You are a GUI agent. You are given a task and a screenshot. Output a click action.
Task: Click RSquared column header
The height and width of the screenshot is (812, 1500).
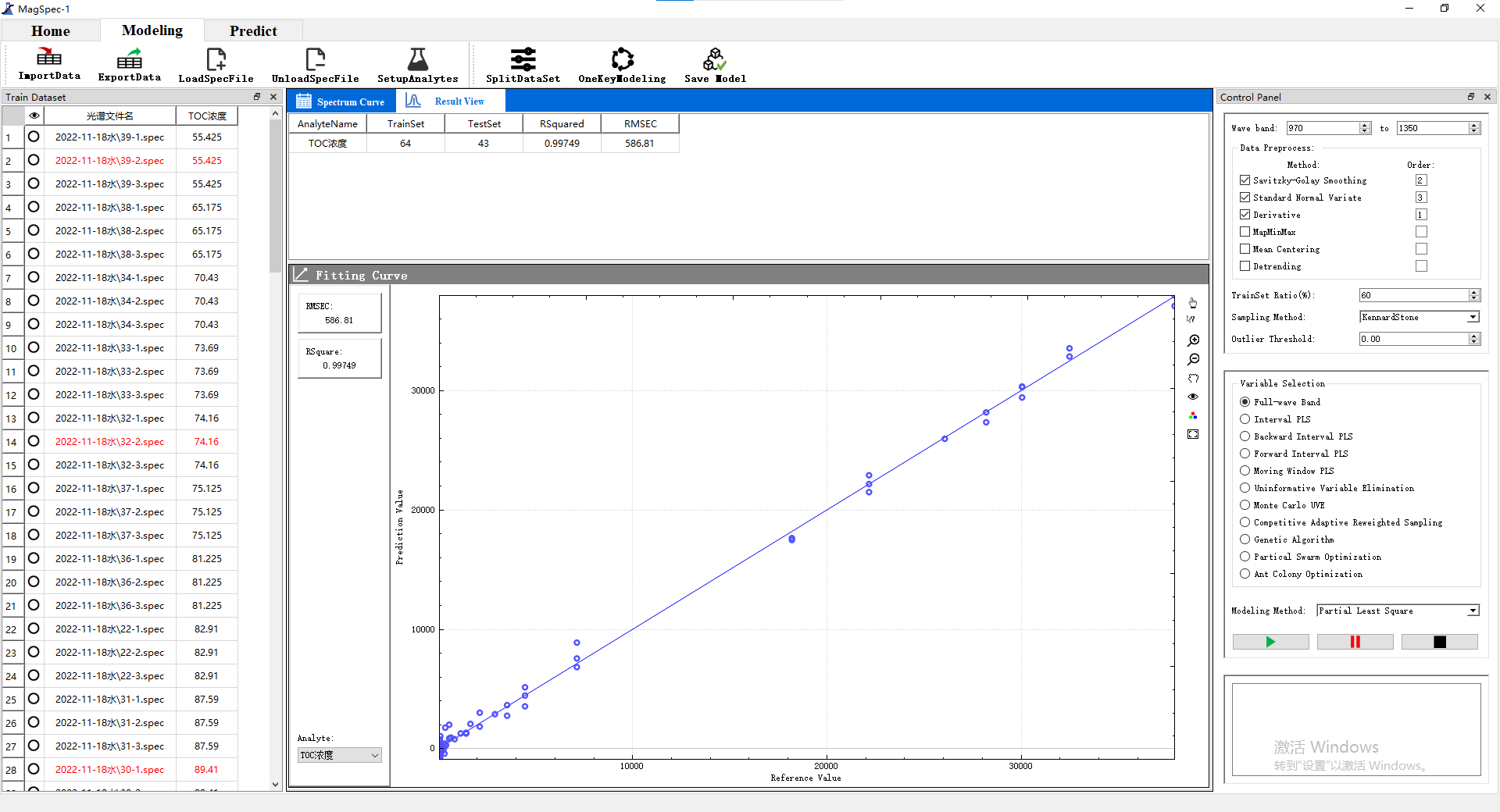pyautogui.click(x=562, y=123)
